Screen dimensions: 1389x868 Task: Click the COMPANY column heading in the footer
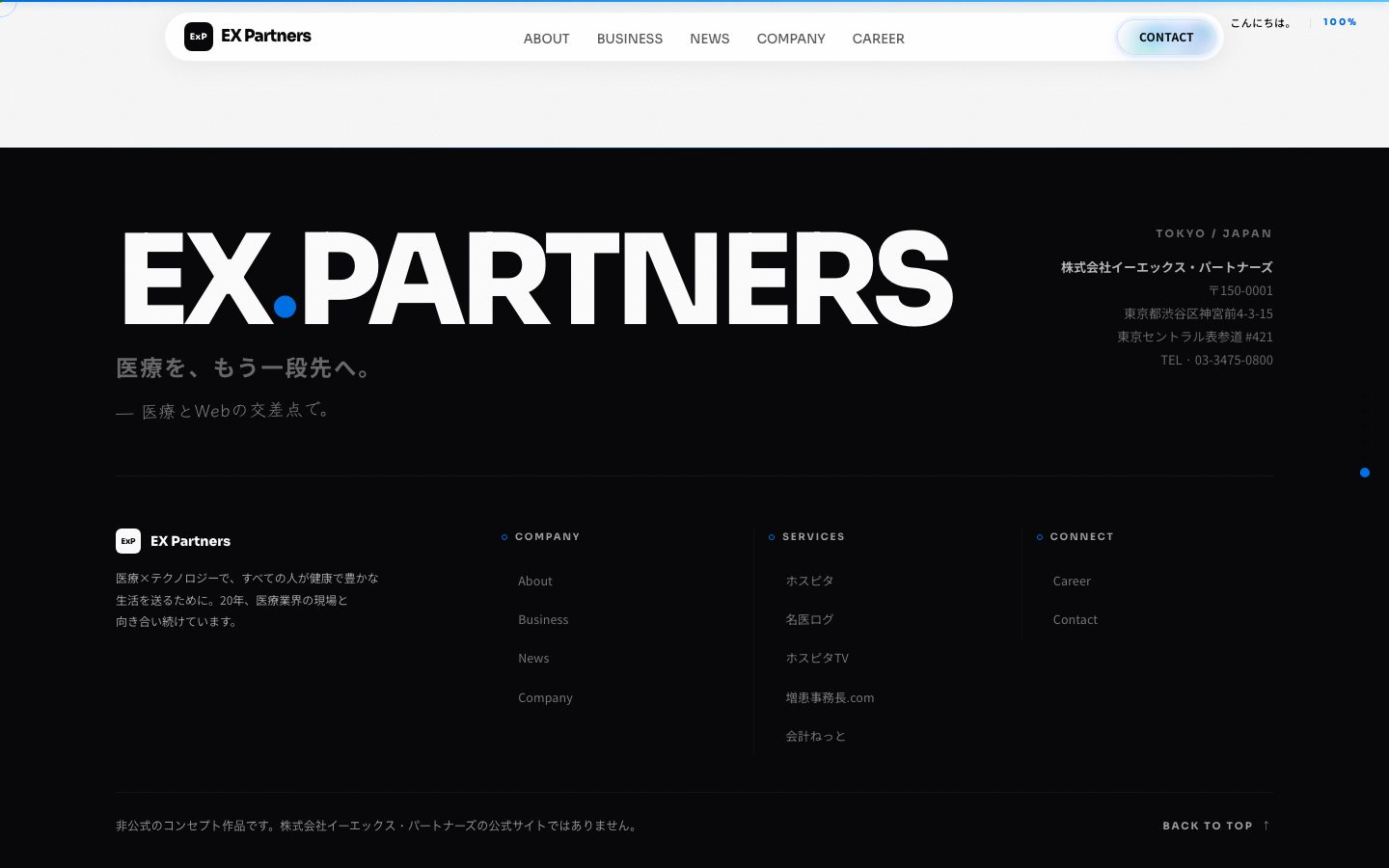coord(547,536)
